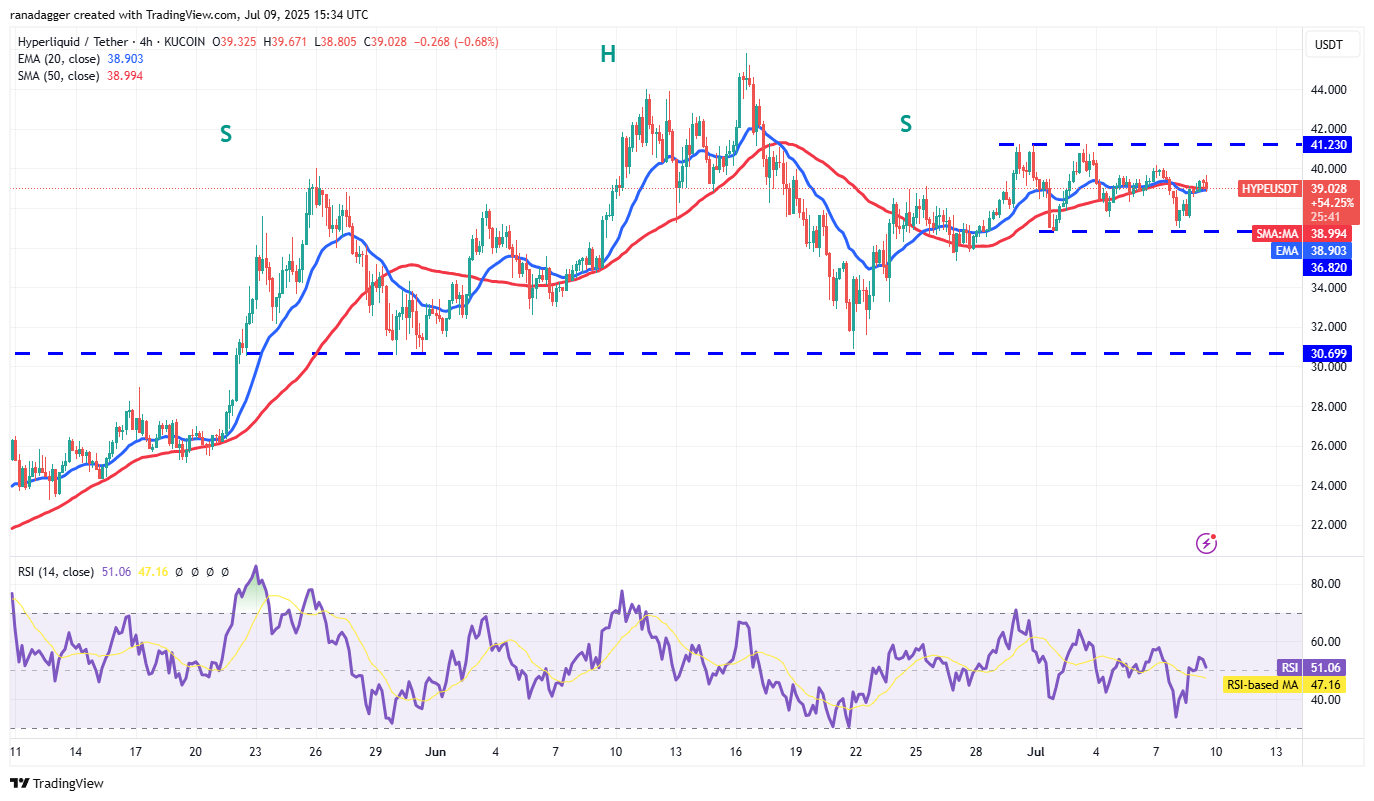1374x801 pixels.
Task: Select the left shoulder "S" annotation
Action: coord(227,134)
